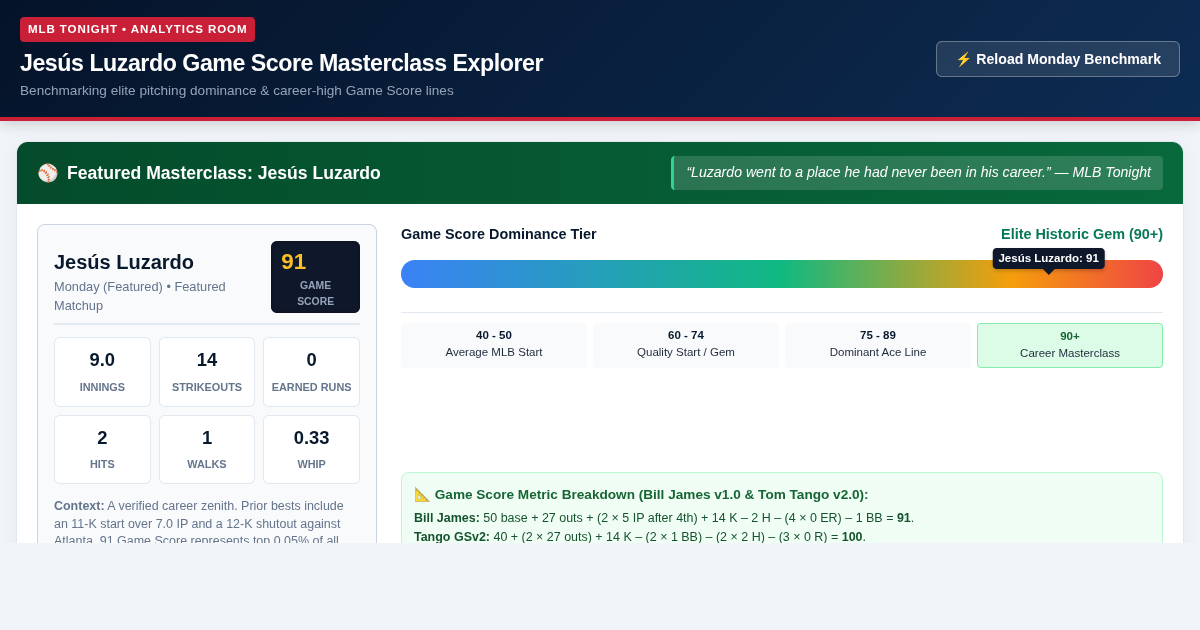
Task: Click the Jesús Luzardo: 91 tooltip marker
Action: pyautogui.click(x=1048, y=259)
